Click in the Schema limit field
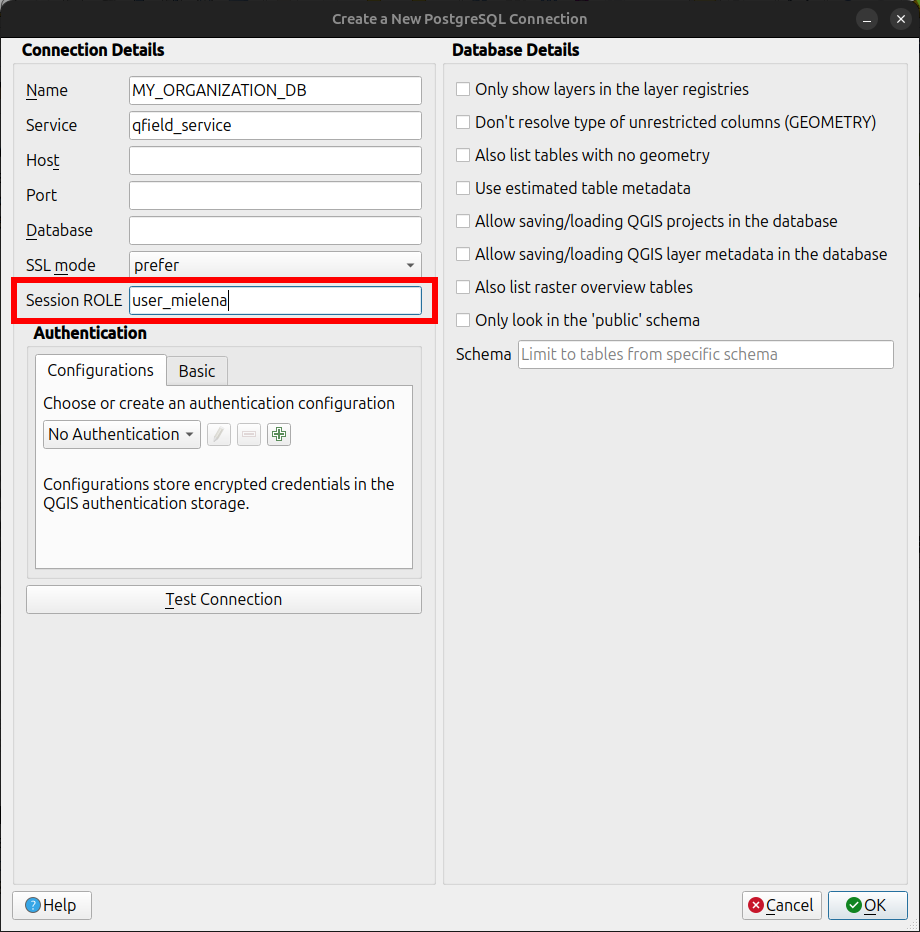920x932 pixels. (705, 354)
